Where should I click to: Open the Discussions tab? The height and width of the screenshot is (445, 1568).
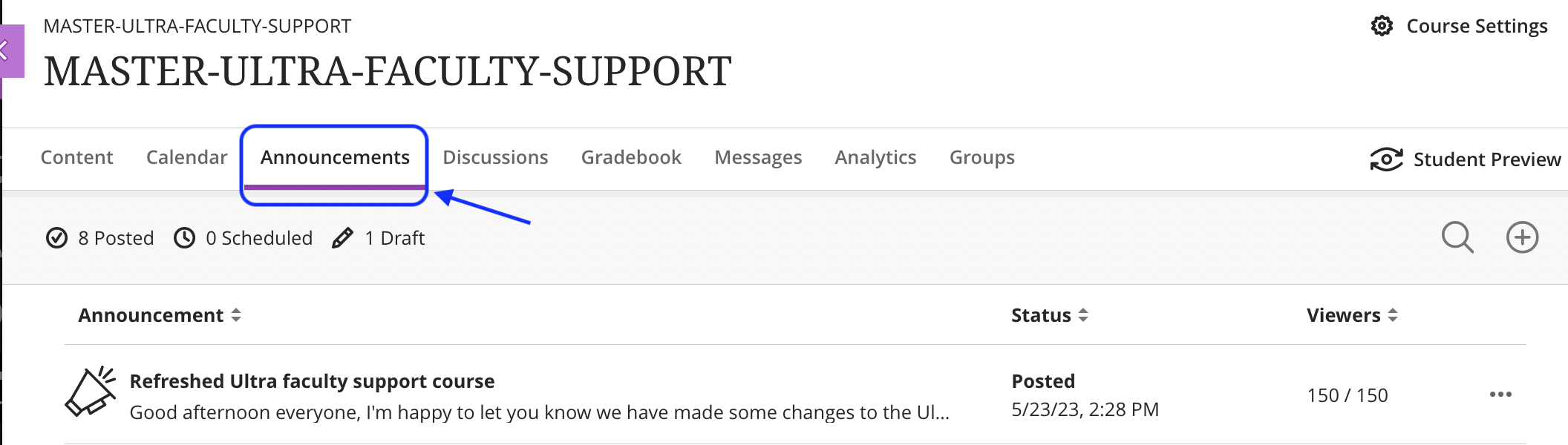[495, 157]
